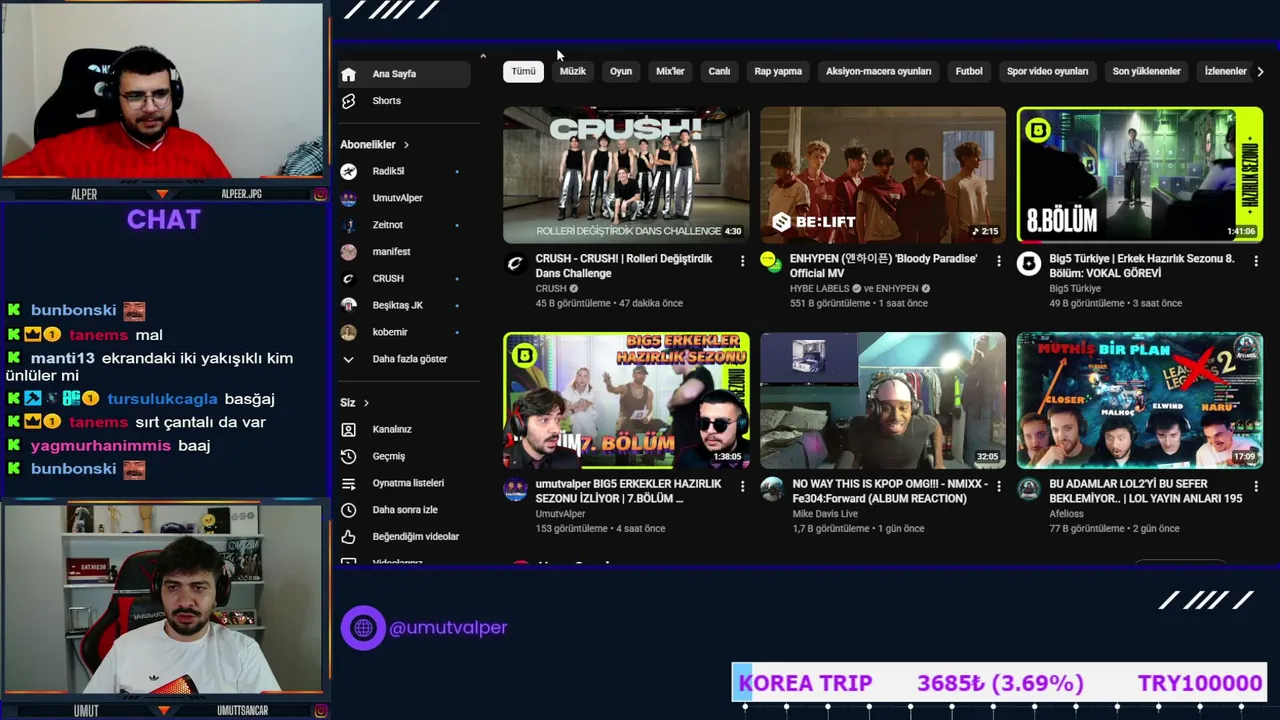Screen dimensions: 1280x720
Task: Open options menu for Big5 Türkiye 8. Bölüm video
Action: coord(1255,261)
